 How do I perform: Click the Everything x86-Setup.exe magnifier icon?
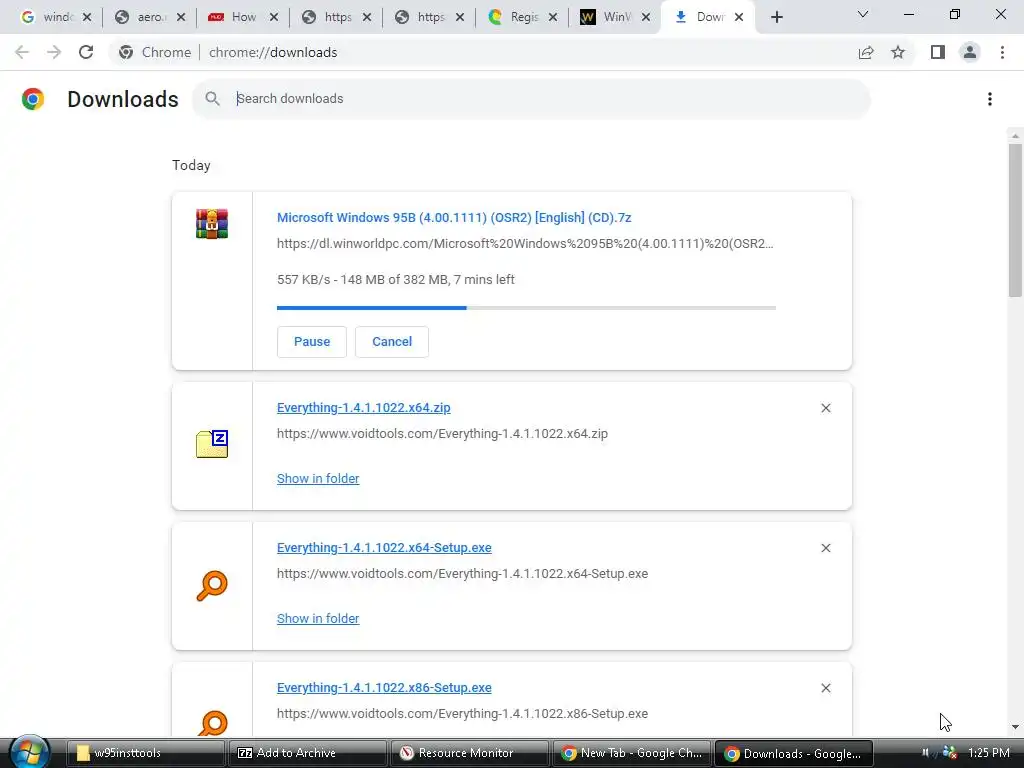212,722
